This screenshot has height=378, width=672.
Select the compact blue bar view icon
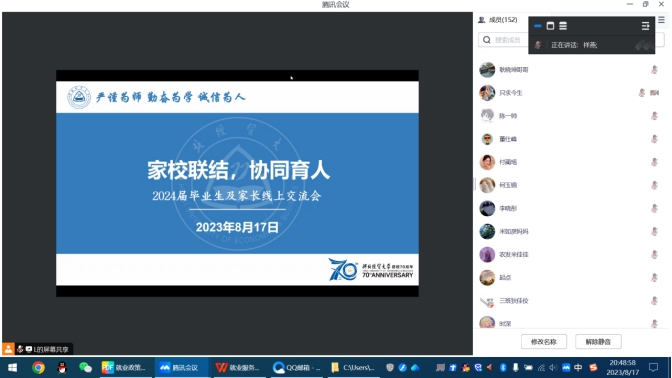[x=538, y=26]
